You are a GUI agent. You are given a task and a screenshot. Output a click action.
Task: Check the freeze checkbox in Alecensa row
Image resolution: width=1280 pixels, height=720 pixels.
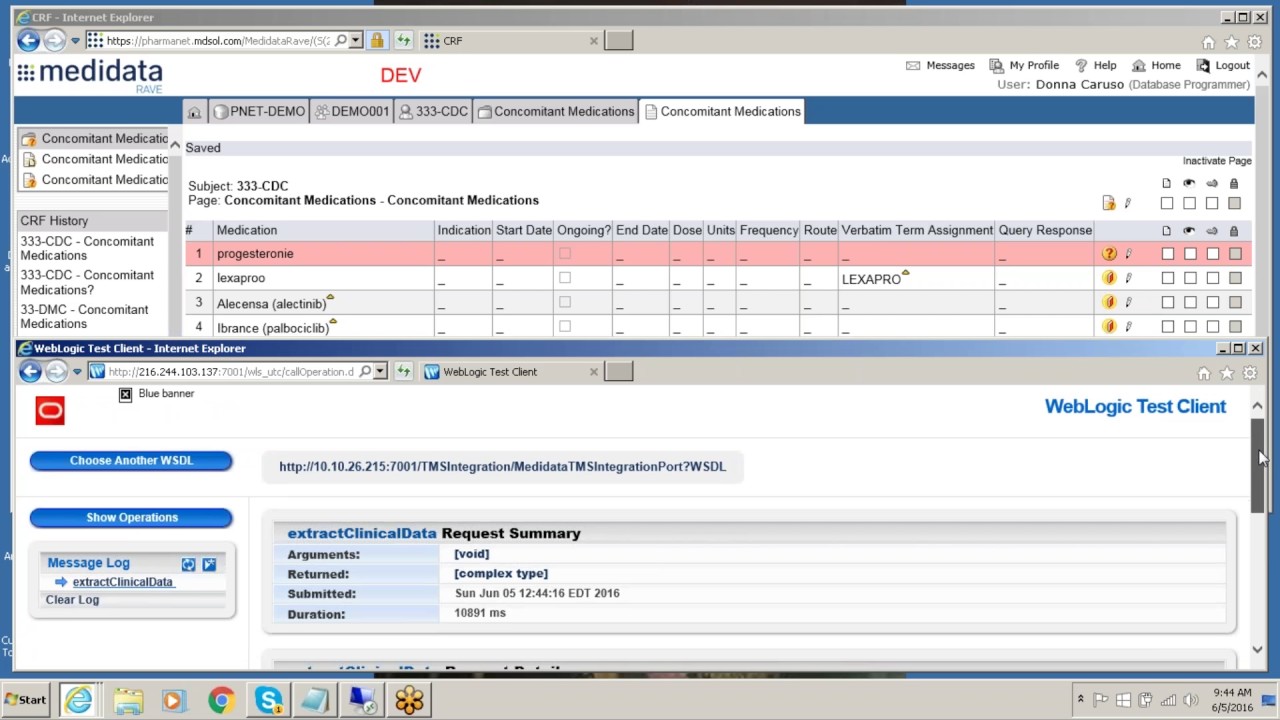(1212, 302)
